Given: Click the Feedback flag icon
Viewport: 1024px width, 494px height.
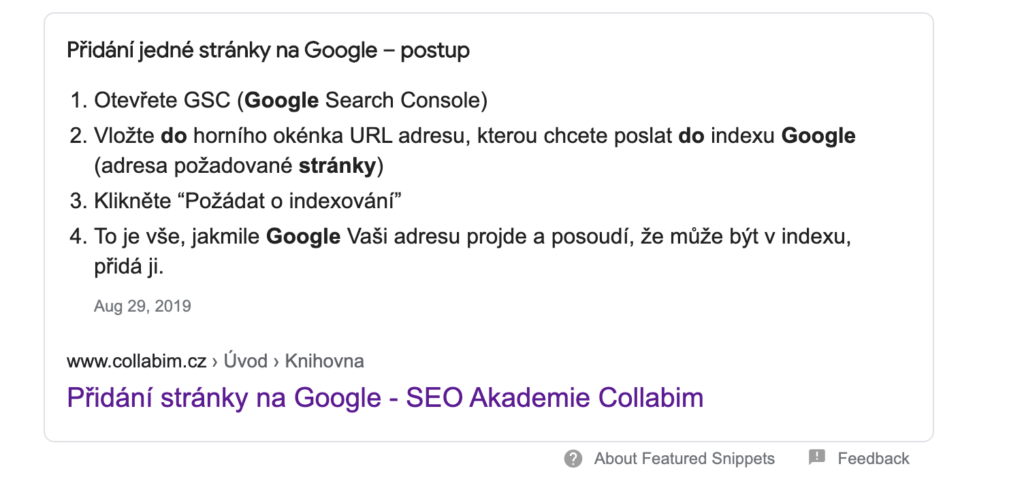Looking at the screenshot, I should coord(817,457).
